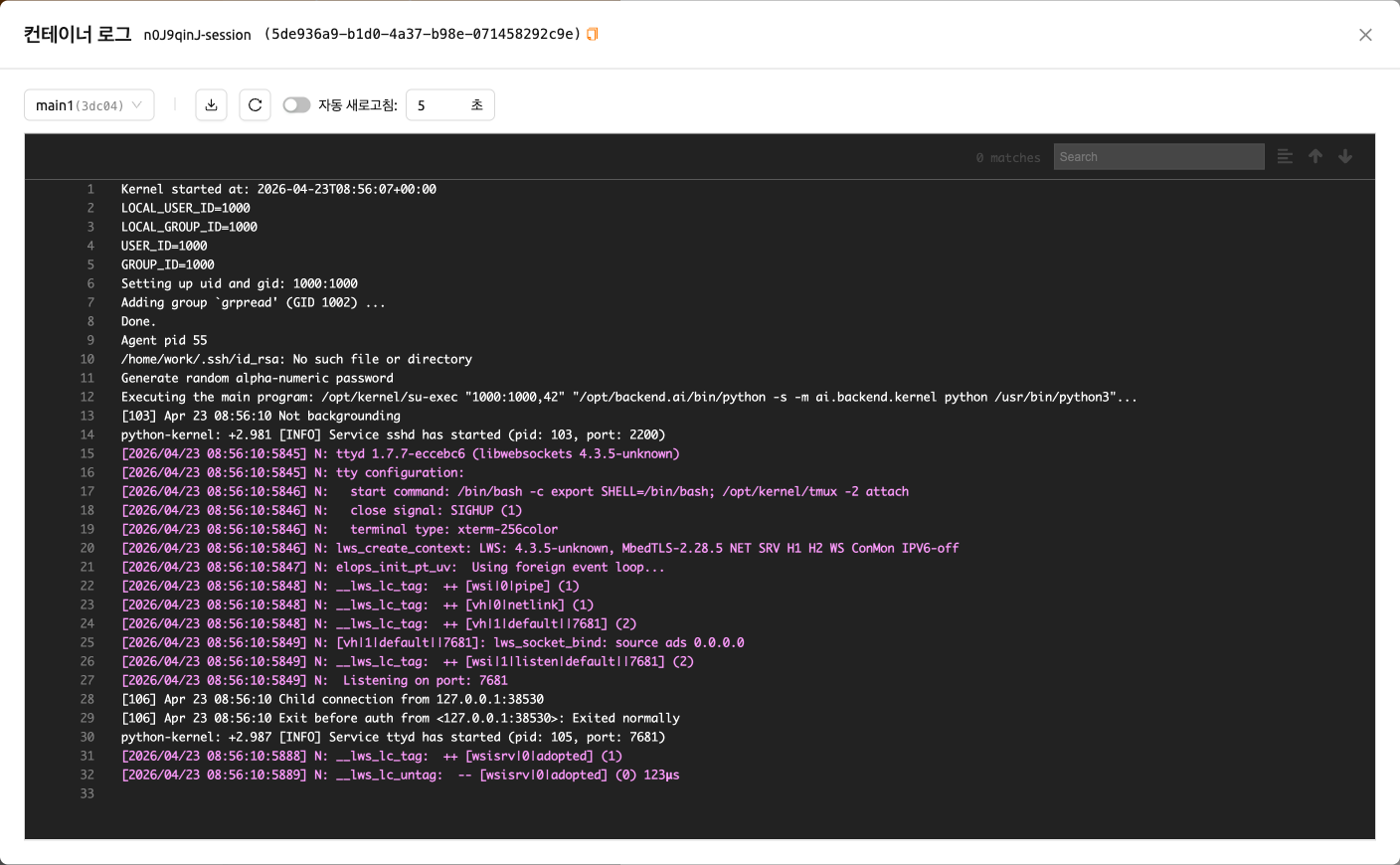Image resolution: width=1400 pixels, height=865 pixels.
Task: Click the 'Kernel started at' log line
Action: click(278, 189)
